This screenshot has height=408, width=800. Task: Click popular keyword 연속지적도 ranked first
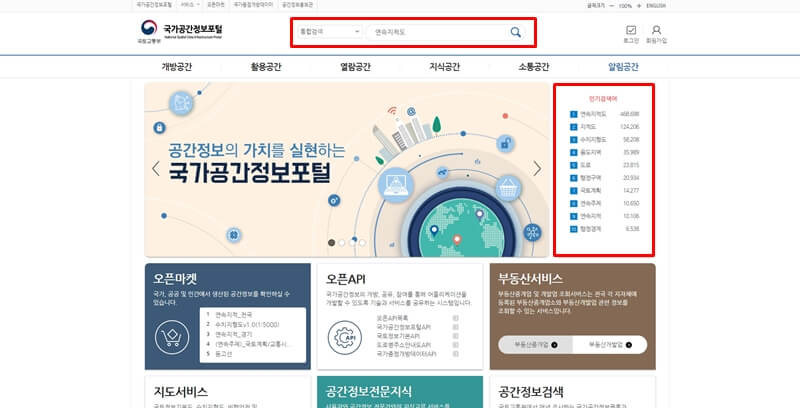coord(593,114)
